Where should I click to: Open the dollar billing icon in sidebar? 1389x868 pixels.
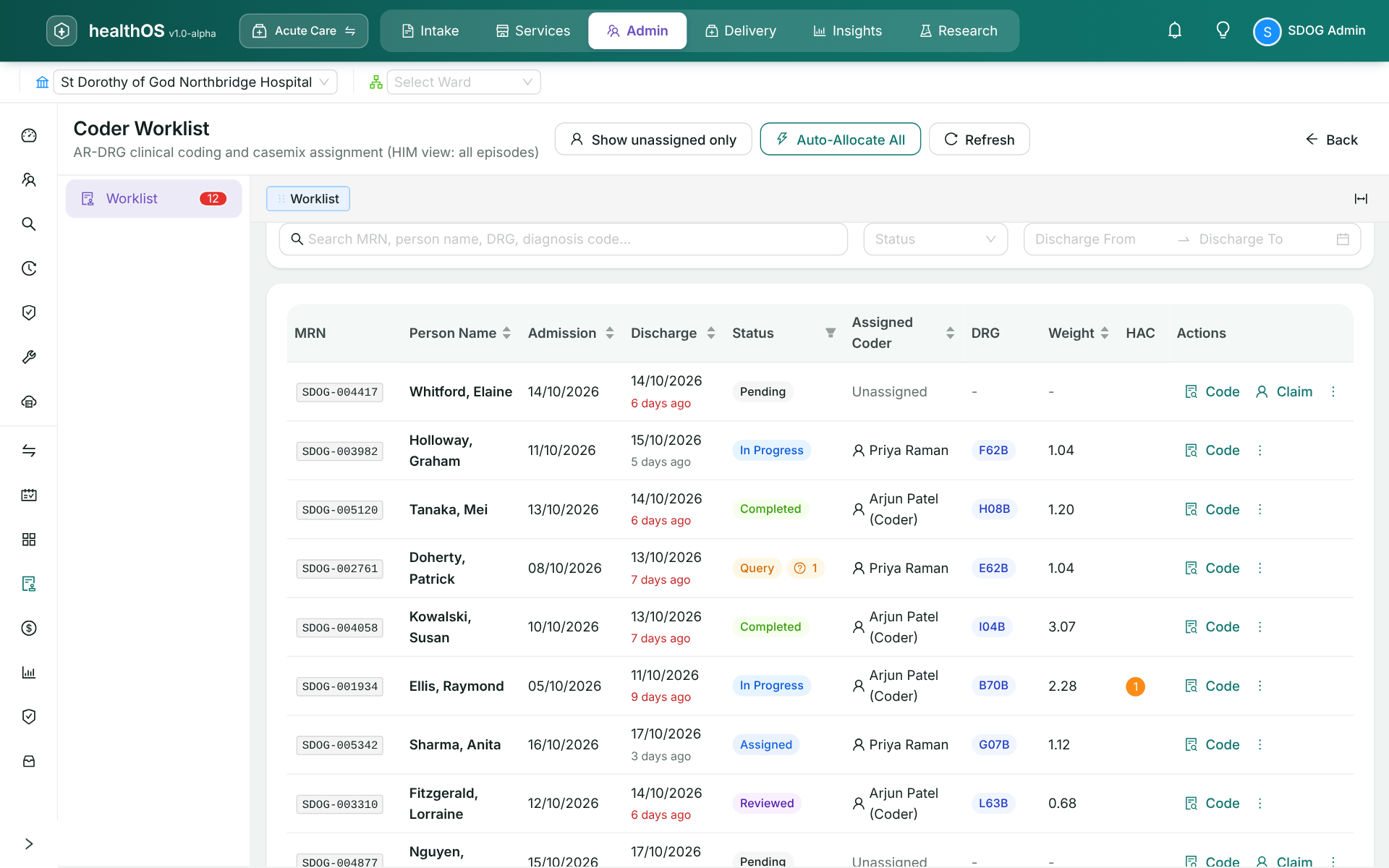(29, 628)
